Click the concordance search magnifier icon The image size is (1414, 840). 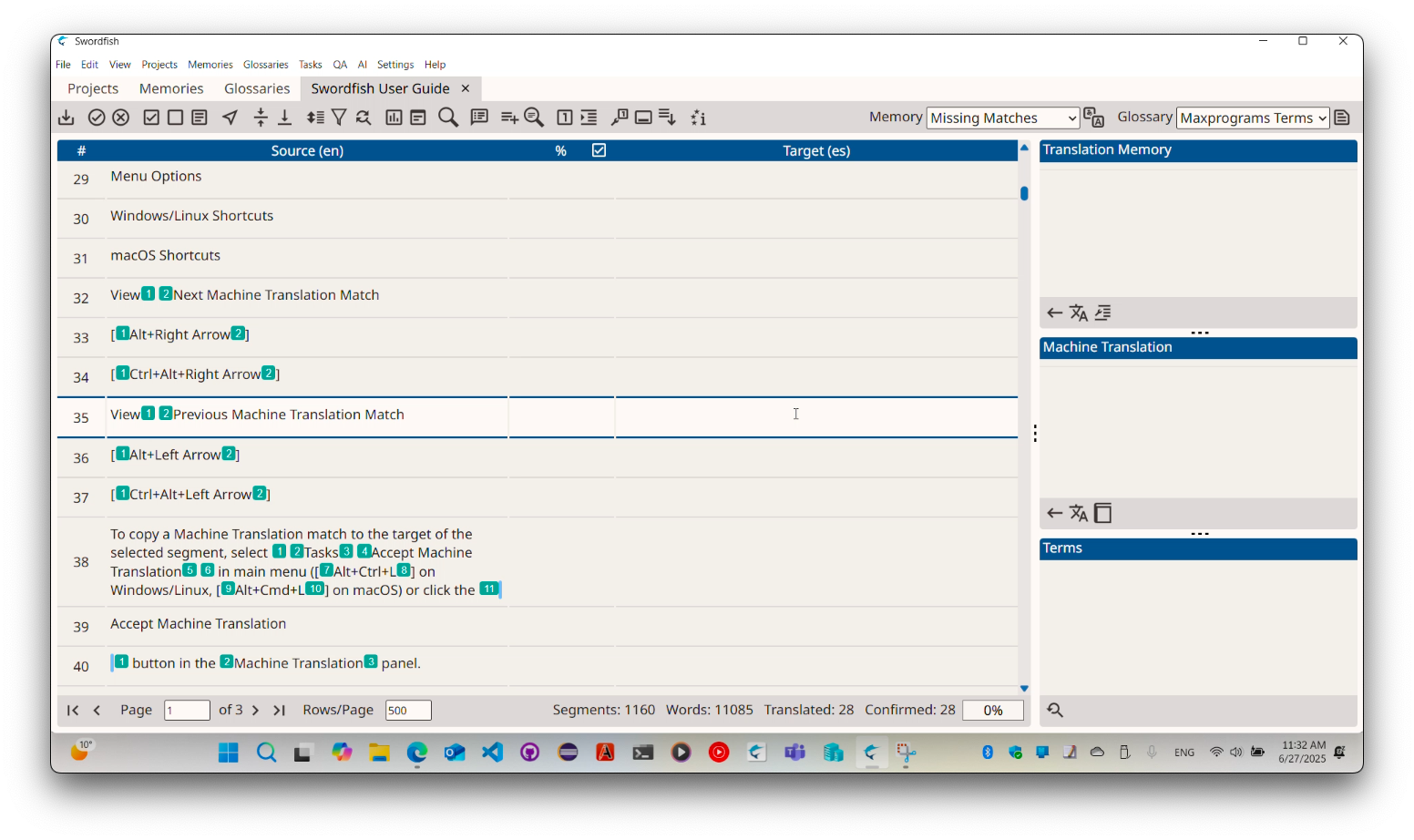534,118
